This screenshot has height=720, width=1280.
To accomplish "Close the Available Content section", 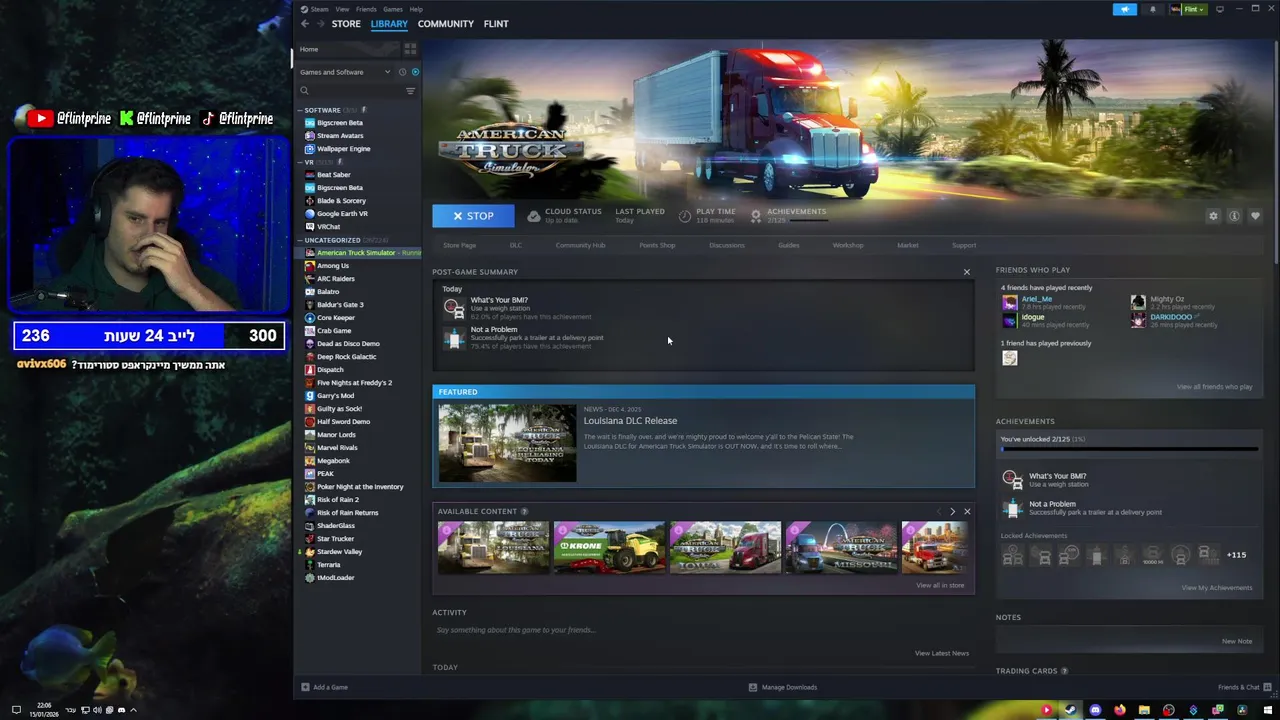I will point(967,512).
